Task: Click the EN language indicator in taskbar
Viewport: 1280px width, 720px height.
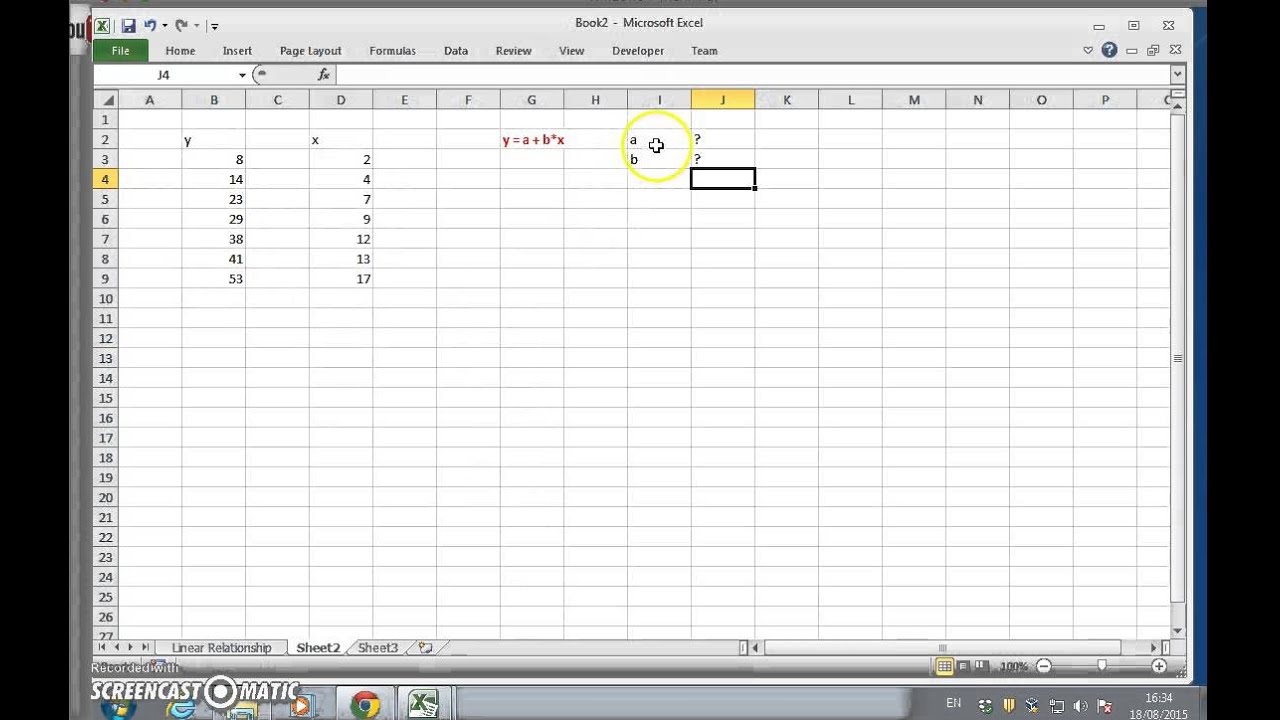Action: point(954,704)
